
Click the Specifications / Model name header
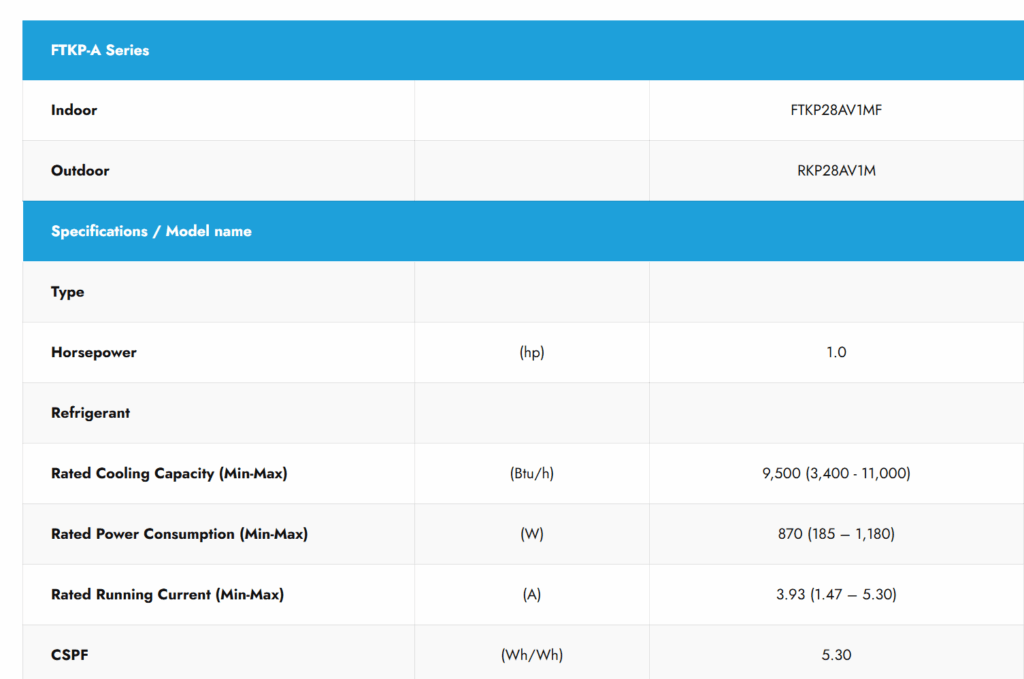[151, 231]
